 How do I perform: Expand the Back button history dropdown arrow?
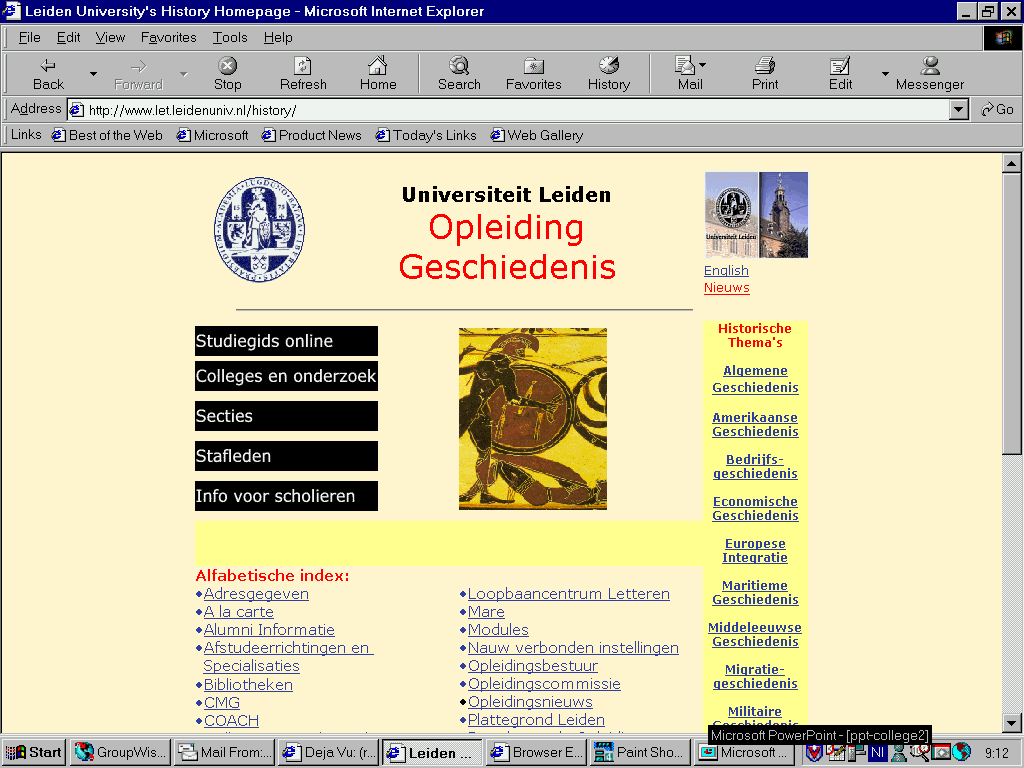pyautogui.click(x=93, y=74)
